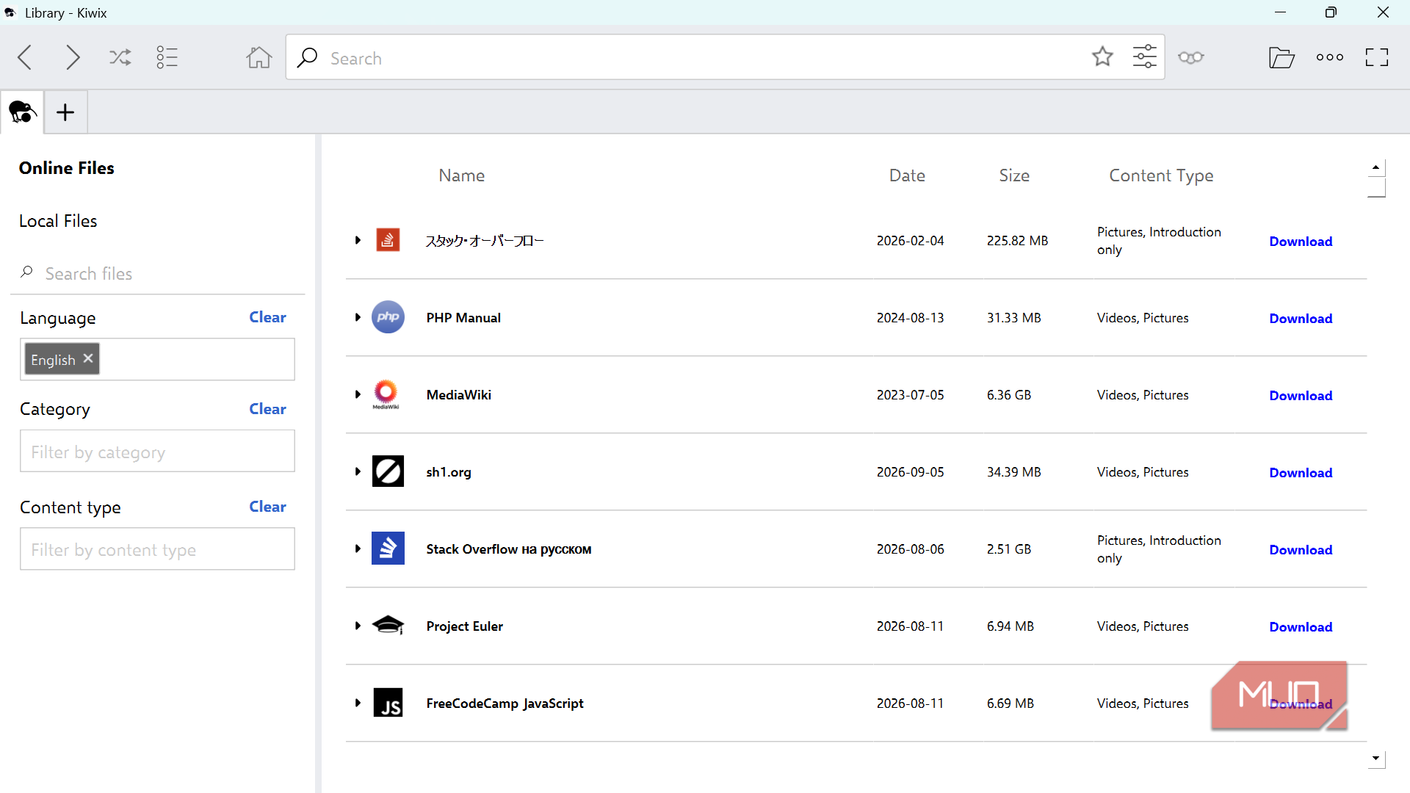Expand the PHP Manual row details

click(x=357, y=317)
